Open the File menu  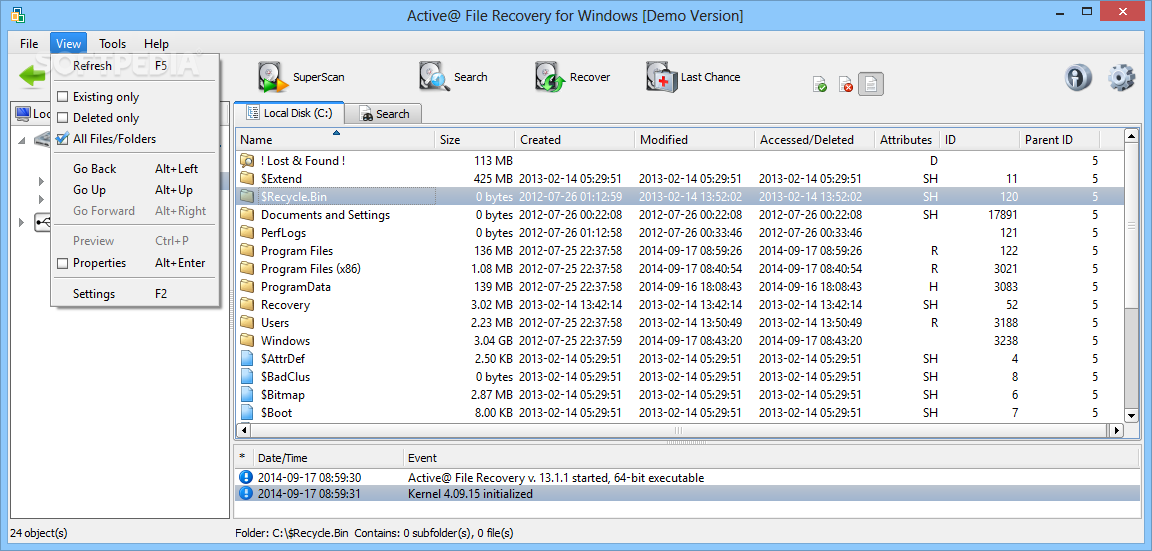[29, 43]
